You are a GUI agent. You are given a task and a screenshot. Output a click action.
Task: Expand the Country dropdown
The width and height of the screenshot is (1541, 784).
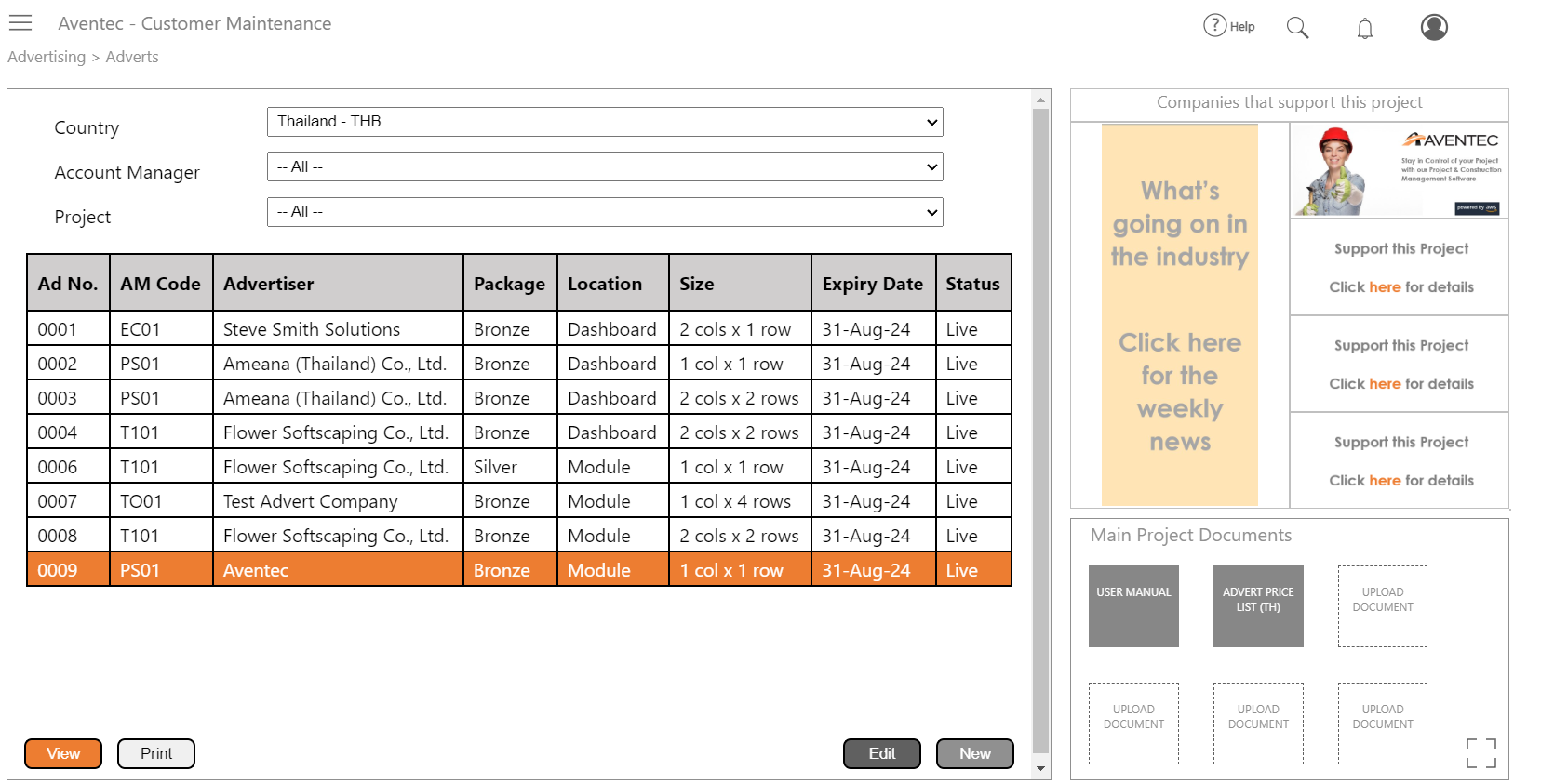(x=605, y=122)
